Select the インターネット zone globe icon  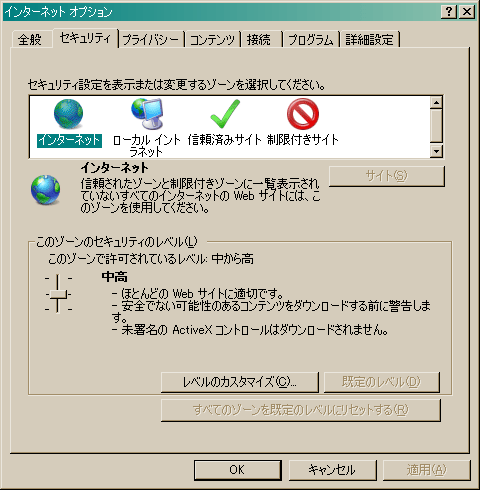(x=69, y=114)
